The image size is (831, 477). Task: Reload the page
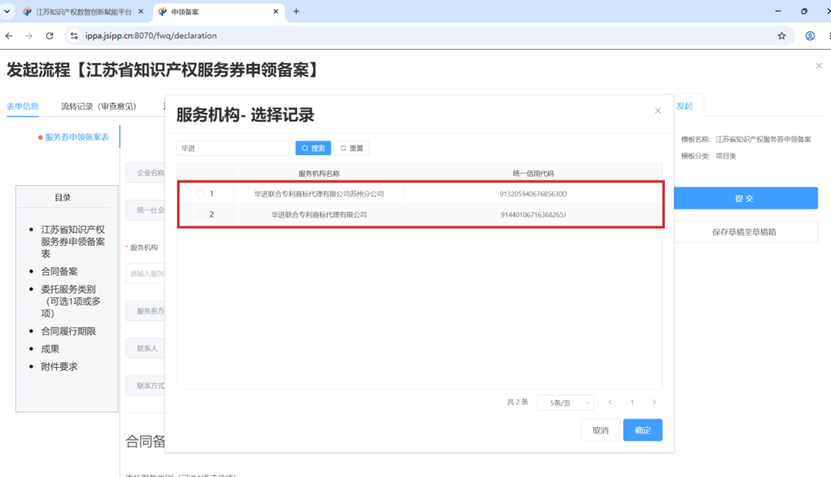pyautogui.click(x=49, y=36)
